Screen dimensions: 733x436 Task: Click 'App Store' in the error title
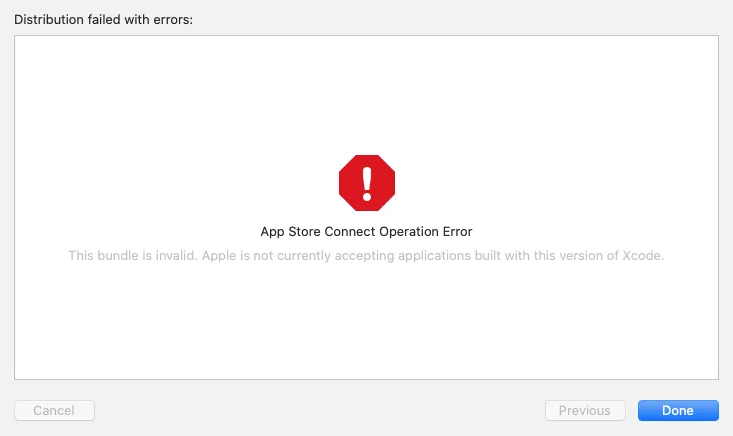[x=295, y=232]
